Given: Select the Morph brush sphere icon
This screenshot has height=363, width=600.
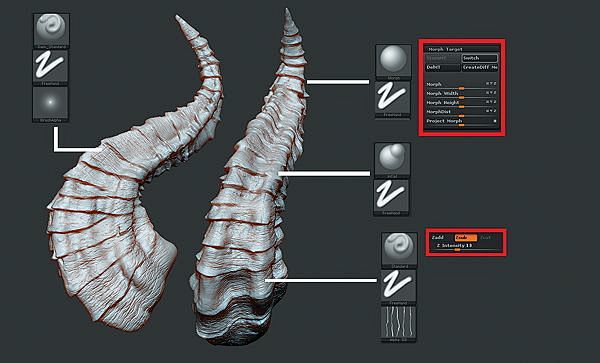Looking at the screenshot, I should coord(393,62).
